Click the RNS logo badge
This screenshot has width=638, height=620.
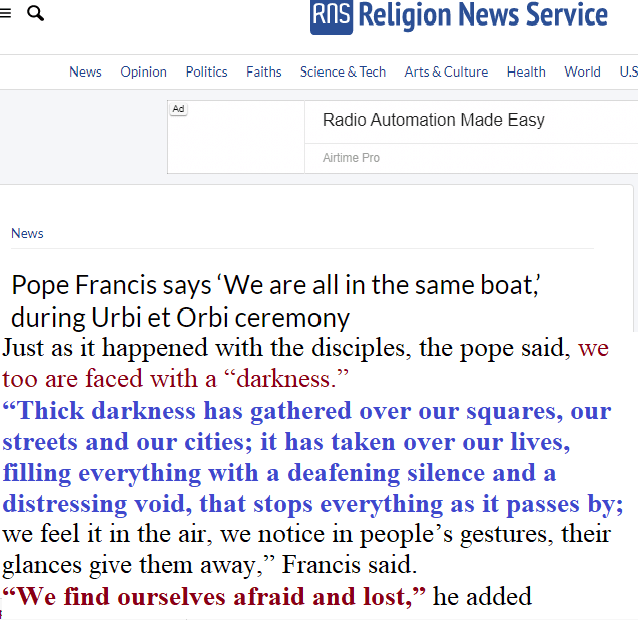[331, 16]
